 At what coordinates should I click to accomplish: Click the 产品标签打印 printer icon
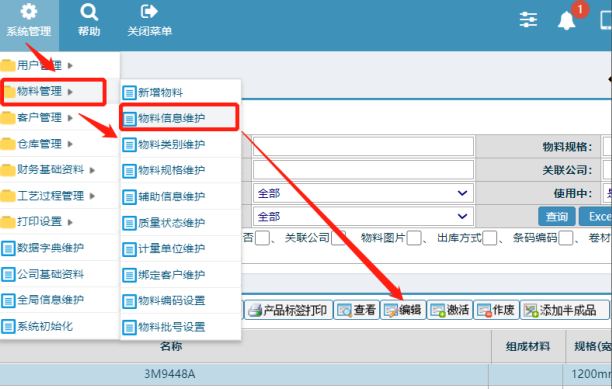[x=255, y=311]
